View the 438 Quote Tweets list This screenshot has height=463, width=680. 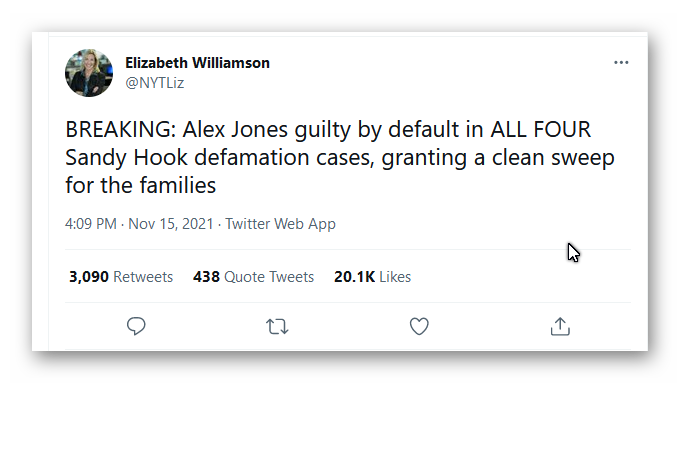click(253, 277)
